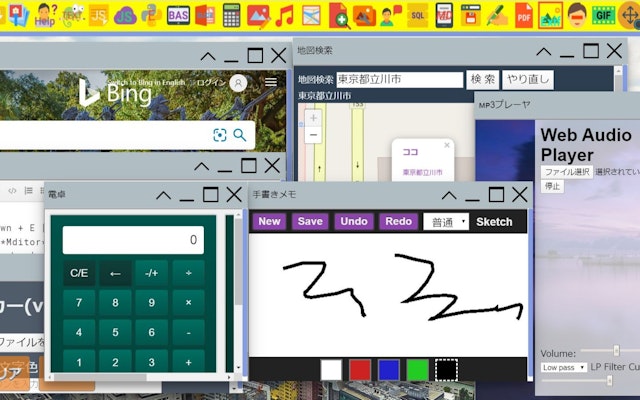Click the Help icon in toolbar

[44, 15]
